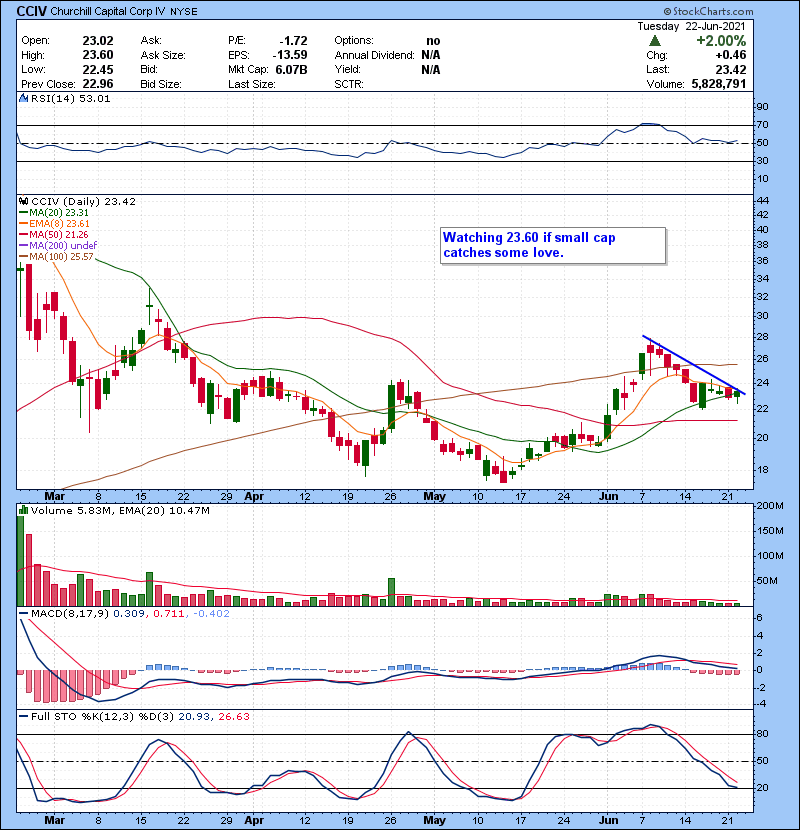Image resolution: width=800 pixels, height=830 pixels.
Task: Click the Volume value 5,828,791
Action: (718, 84)
